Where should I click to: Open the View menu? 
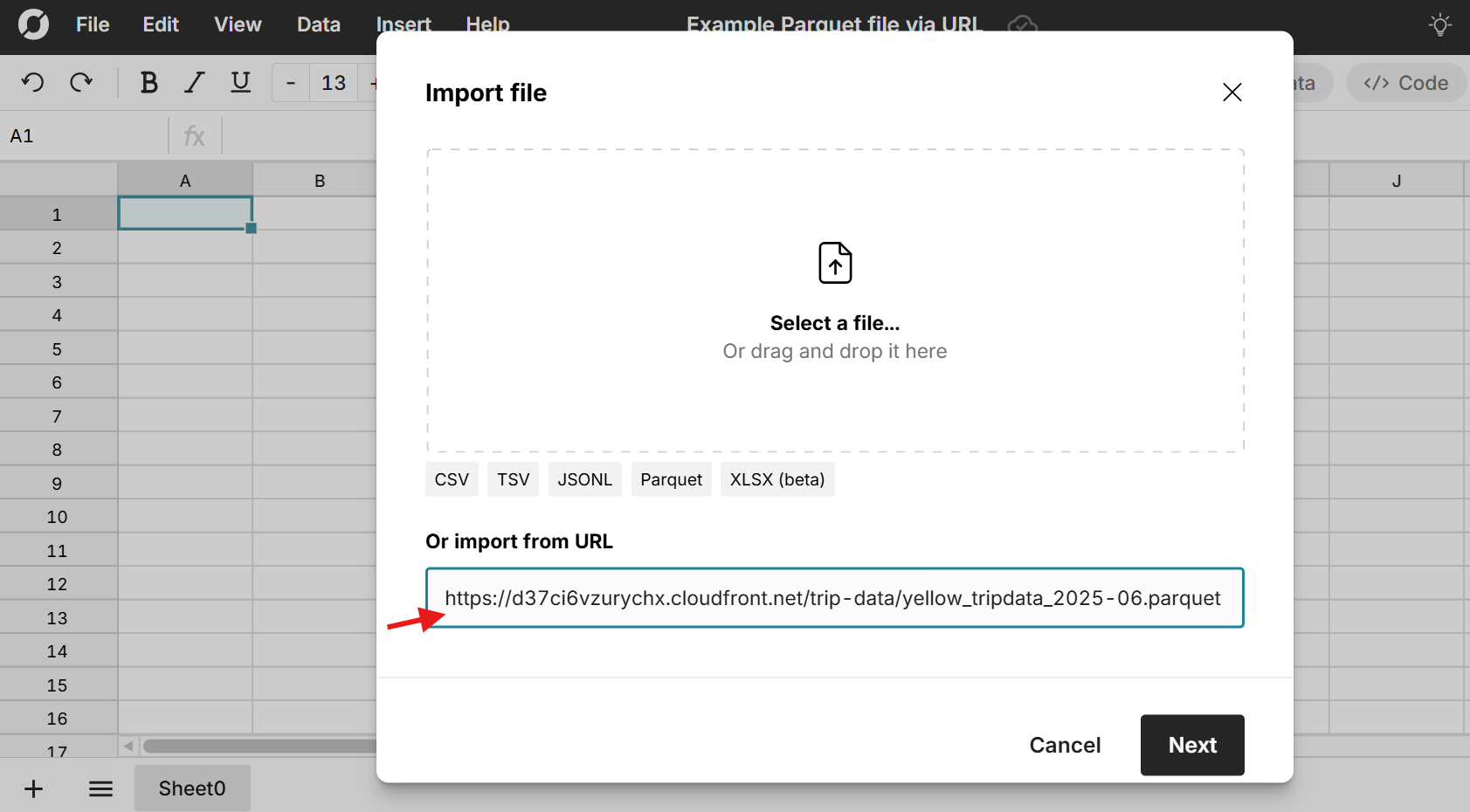(x=238, y=24)
